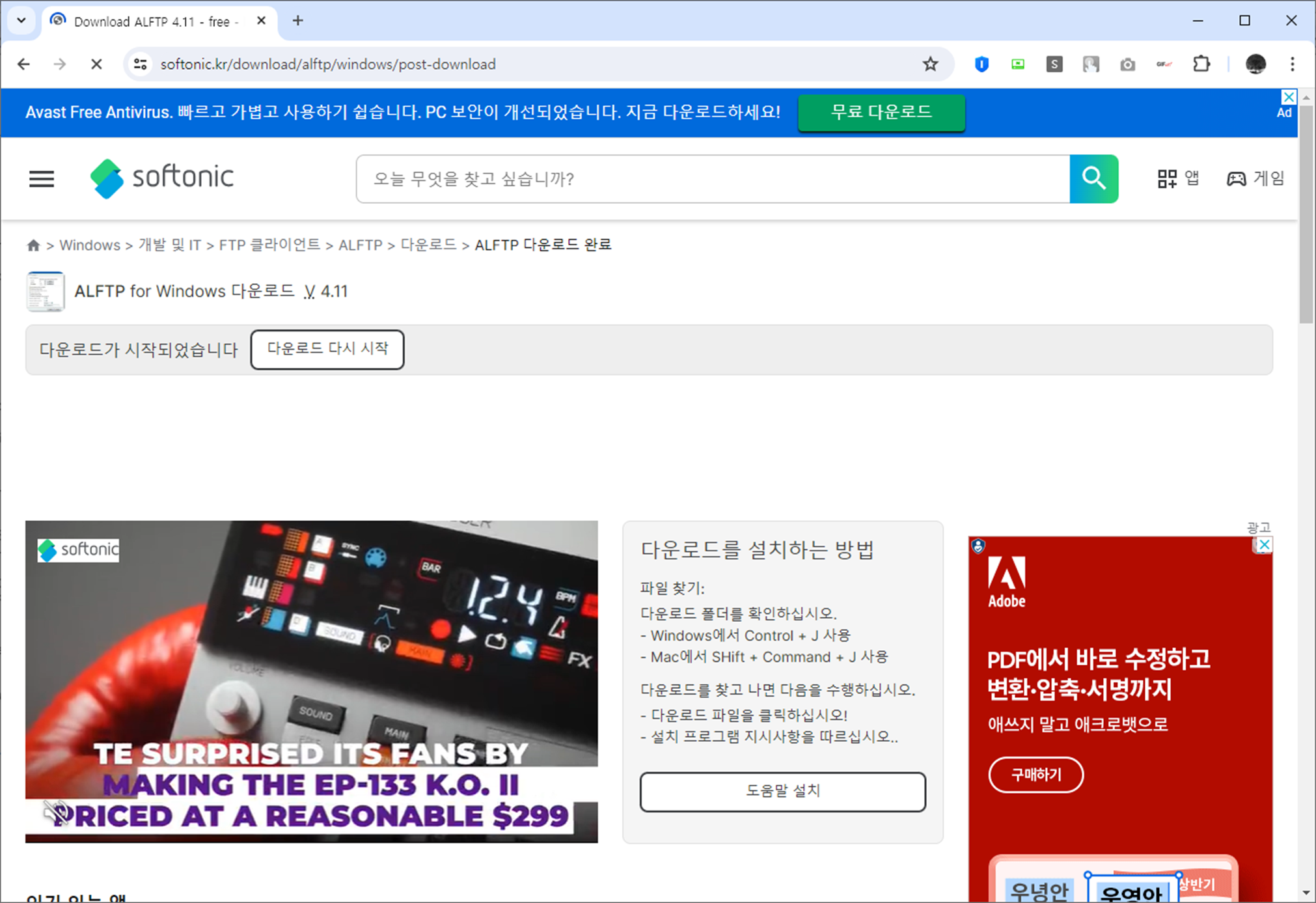
Task: Click the 다운로드 다시 시작 button
Action: click(x=327, y=350)
